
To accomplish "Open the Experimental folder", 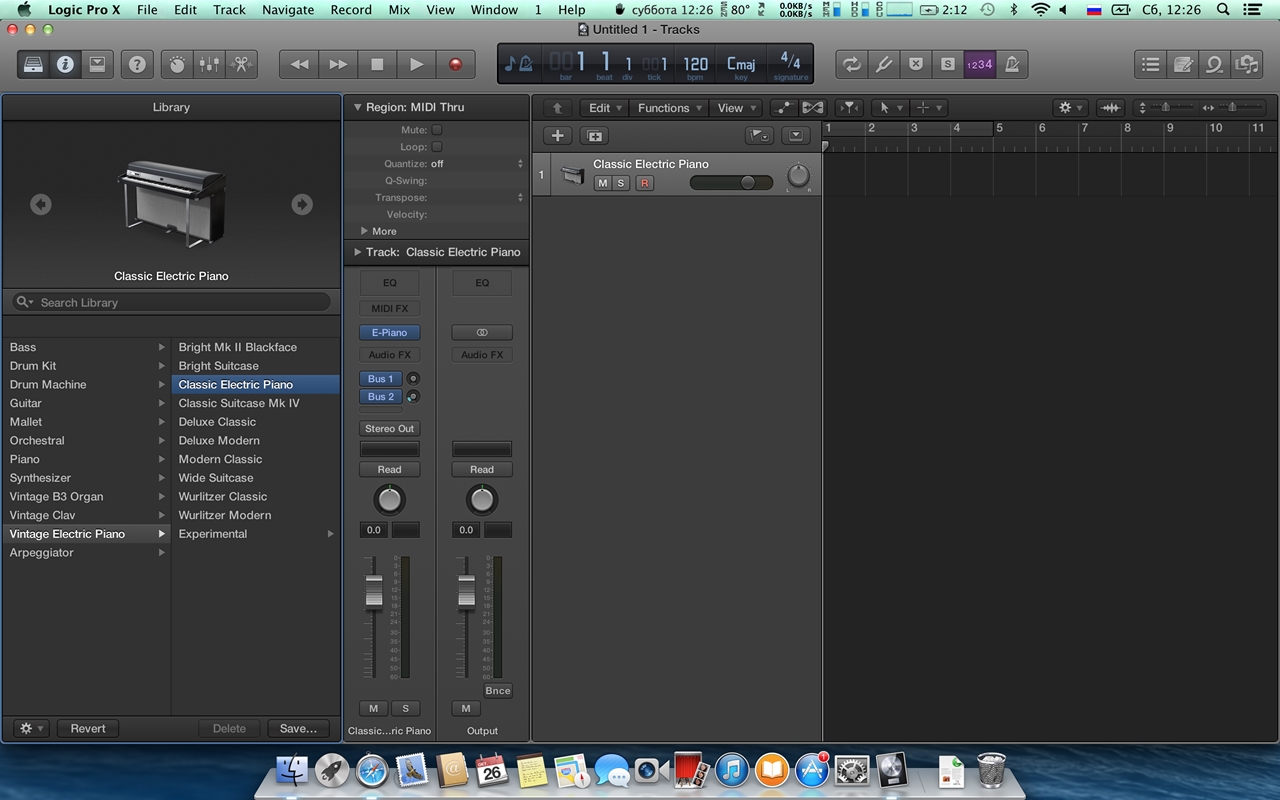I will click(256, 534).
